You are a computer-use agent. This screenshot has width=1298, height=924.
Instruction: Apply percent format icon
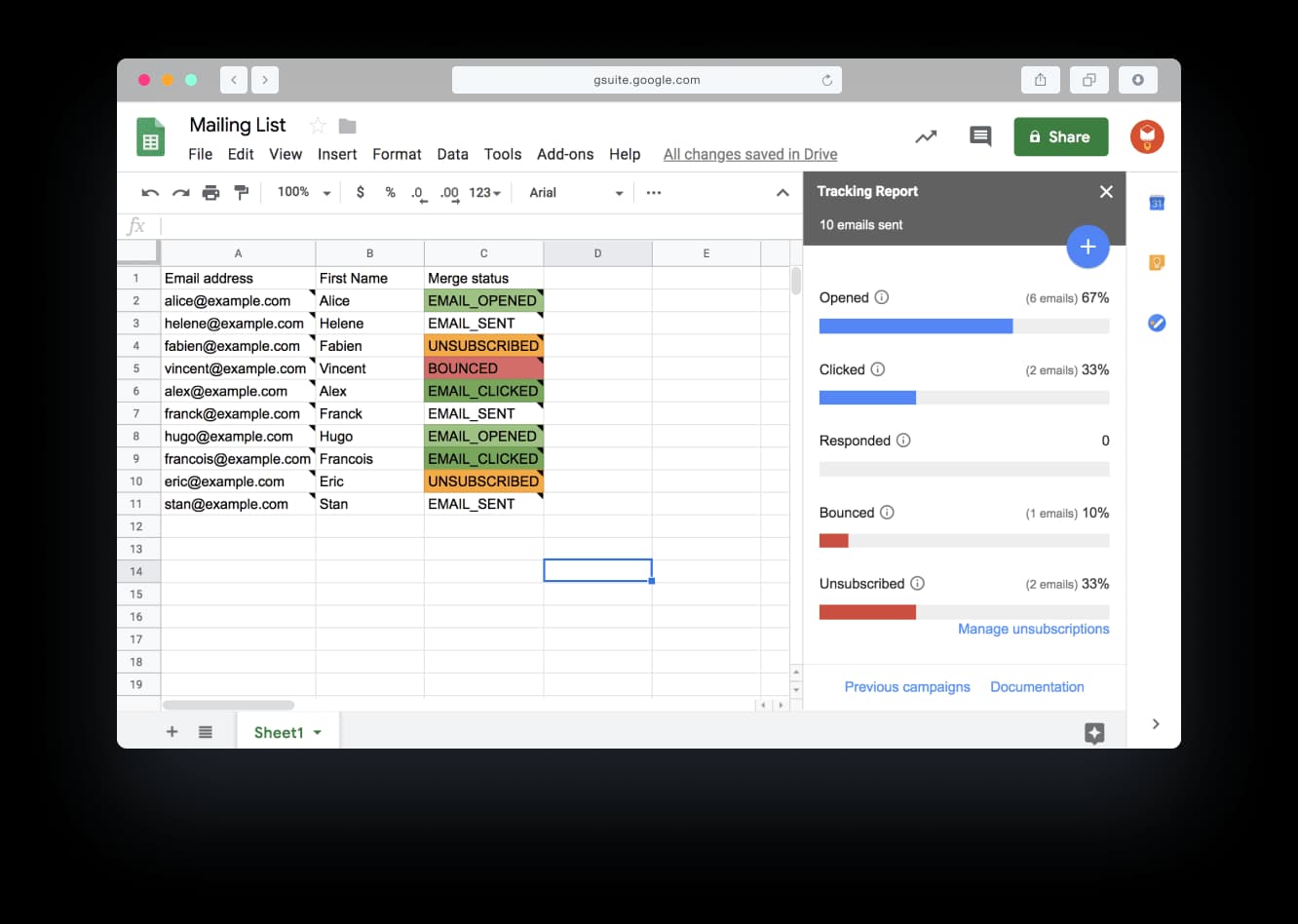pyautogui.click(x=390, y=192)
